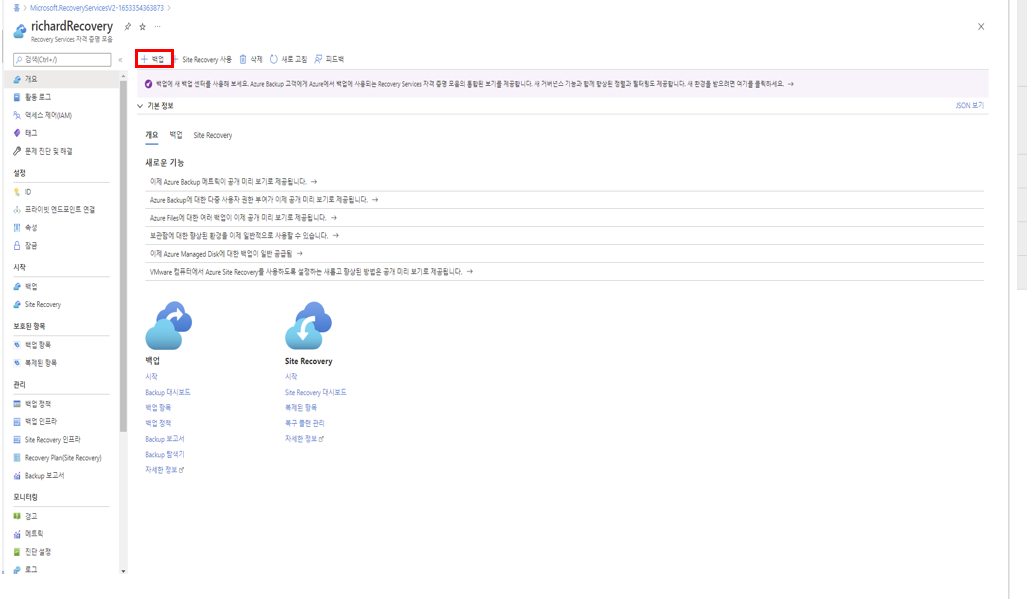Open 백업 정책 link under 백업 card
The image size is (1027, 599).
[158, 423]
